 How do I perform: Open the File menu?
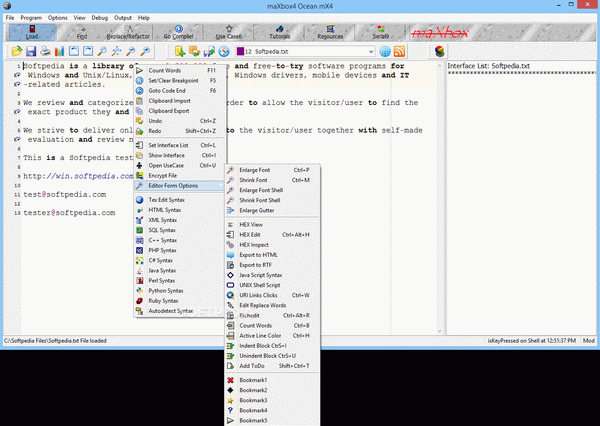10,18
